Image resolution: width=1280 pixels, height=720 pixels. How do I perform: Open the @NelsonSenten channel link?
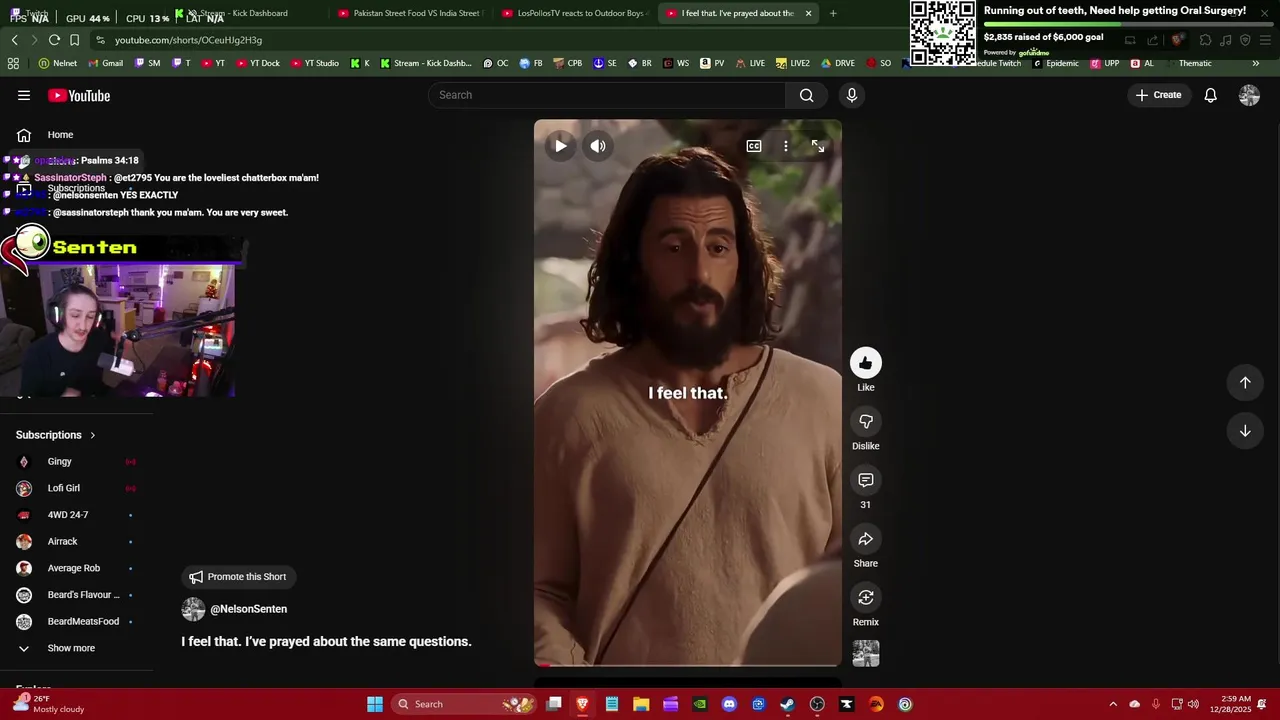pyautogui.click(x=248, y=609)
